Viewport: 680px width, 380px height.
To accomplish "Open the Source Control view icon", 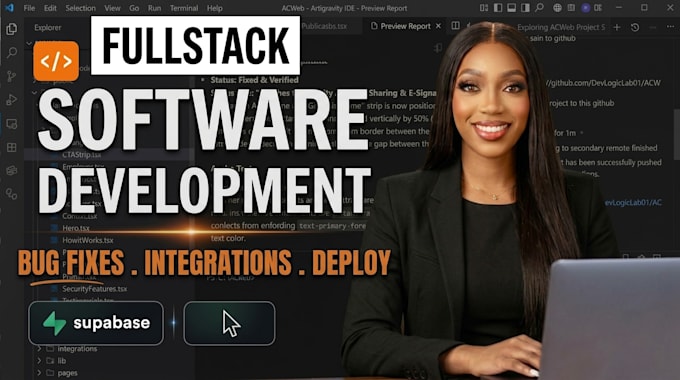I will (12, 76).
